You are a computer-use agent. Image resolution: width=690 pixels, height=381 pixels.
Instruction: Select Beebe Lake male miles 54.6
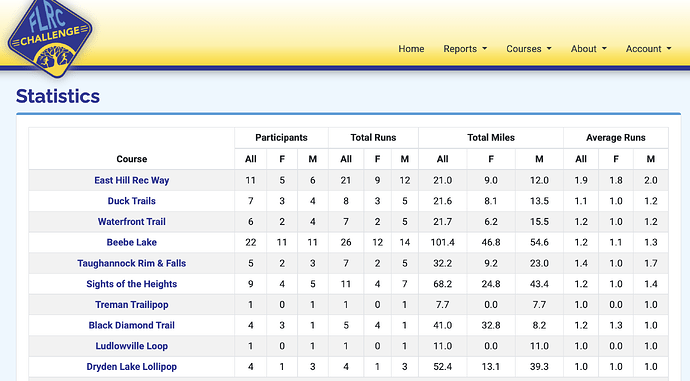click(x=539, y=242)
